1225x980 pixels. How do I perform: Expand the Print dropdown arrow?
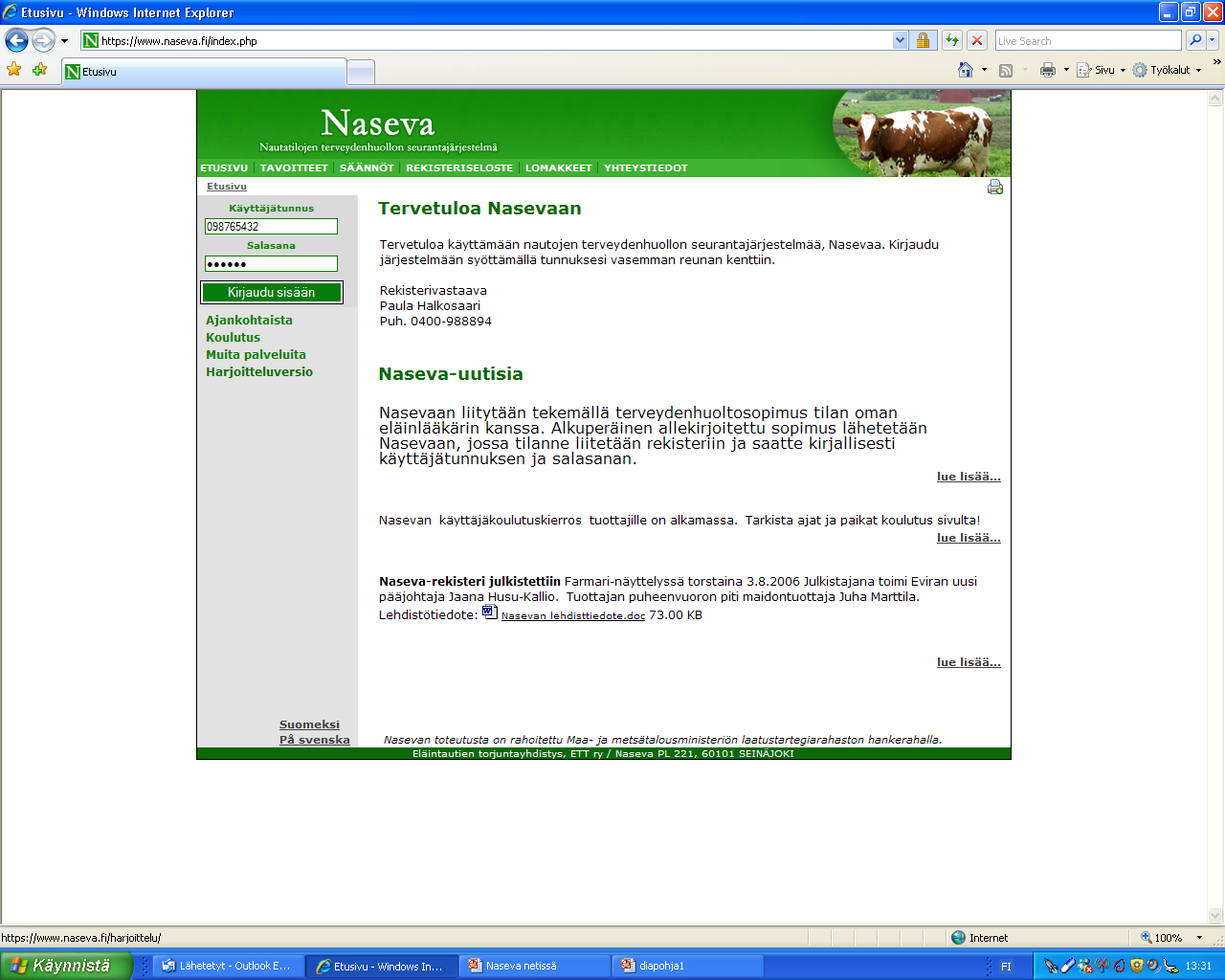pyautogui.click(x=1066, y=70)
